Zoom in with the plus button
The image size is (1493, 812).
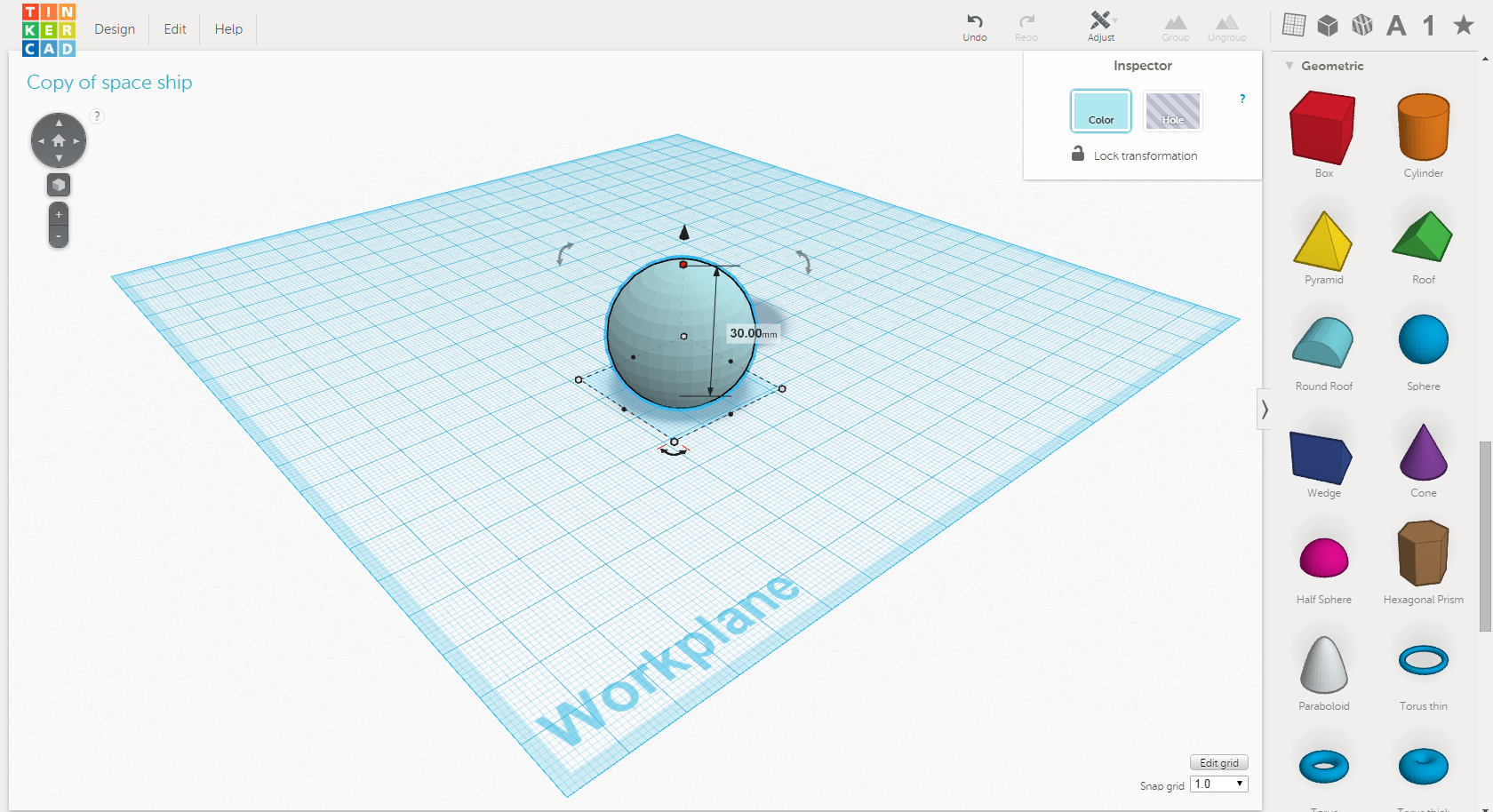pos(59,215)
